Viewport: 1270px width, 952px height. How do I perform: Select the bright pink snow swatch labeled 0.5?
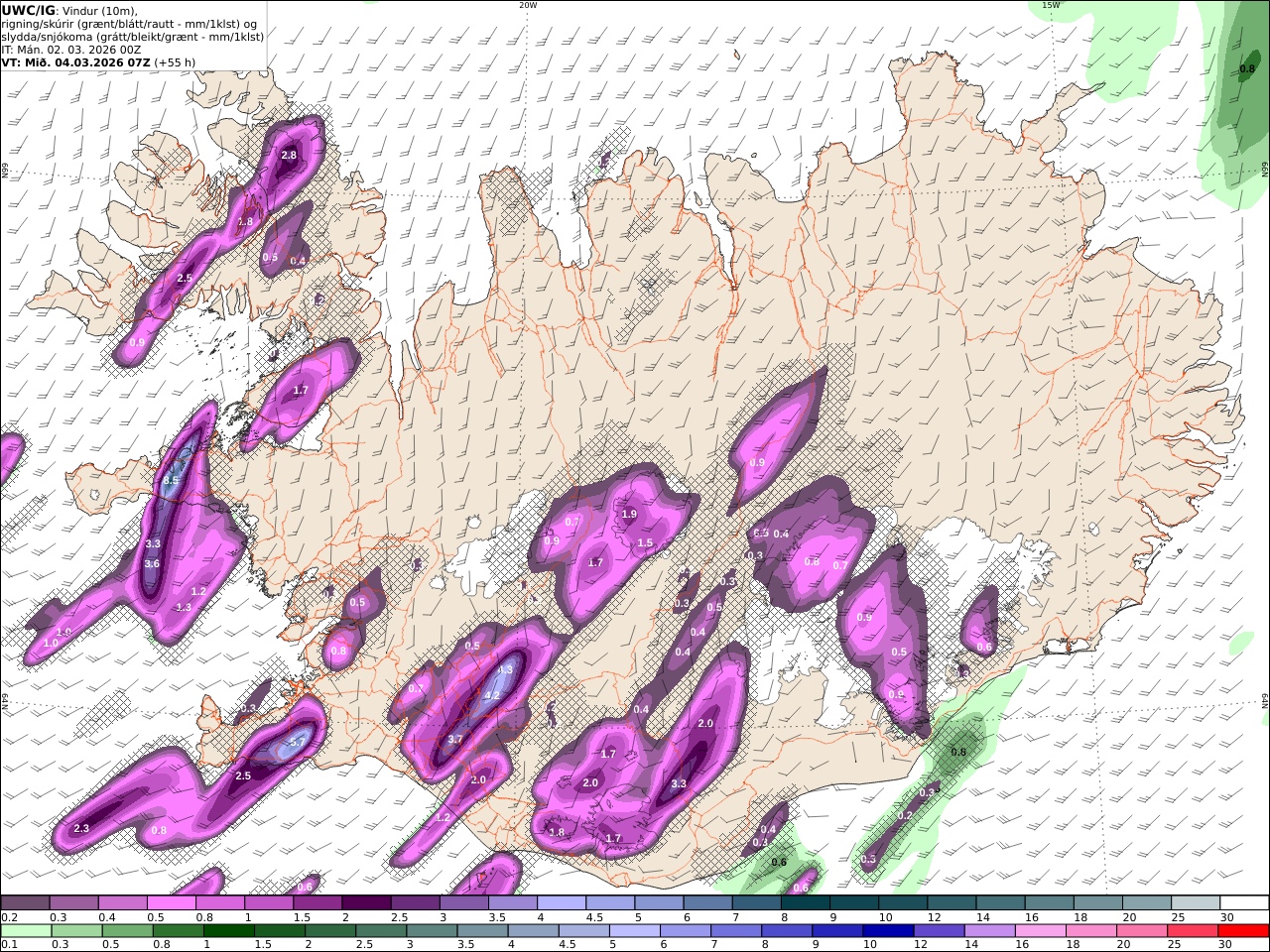172,903
